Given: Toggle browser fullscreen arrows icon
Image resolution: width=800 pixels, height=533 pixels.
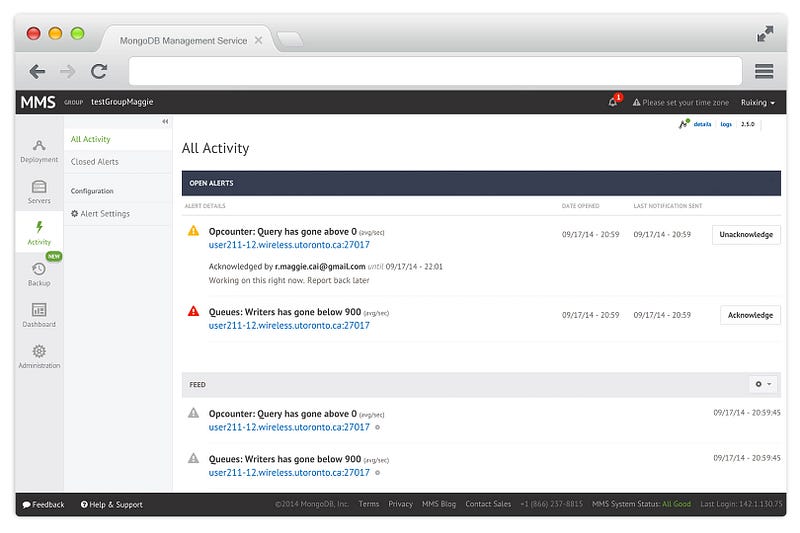Looking at the screenshot, I should coord(765,34).
